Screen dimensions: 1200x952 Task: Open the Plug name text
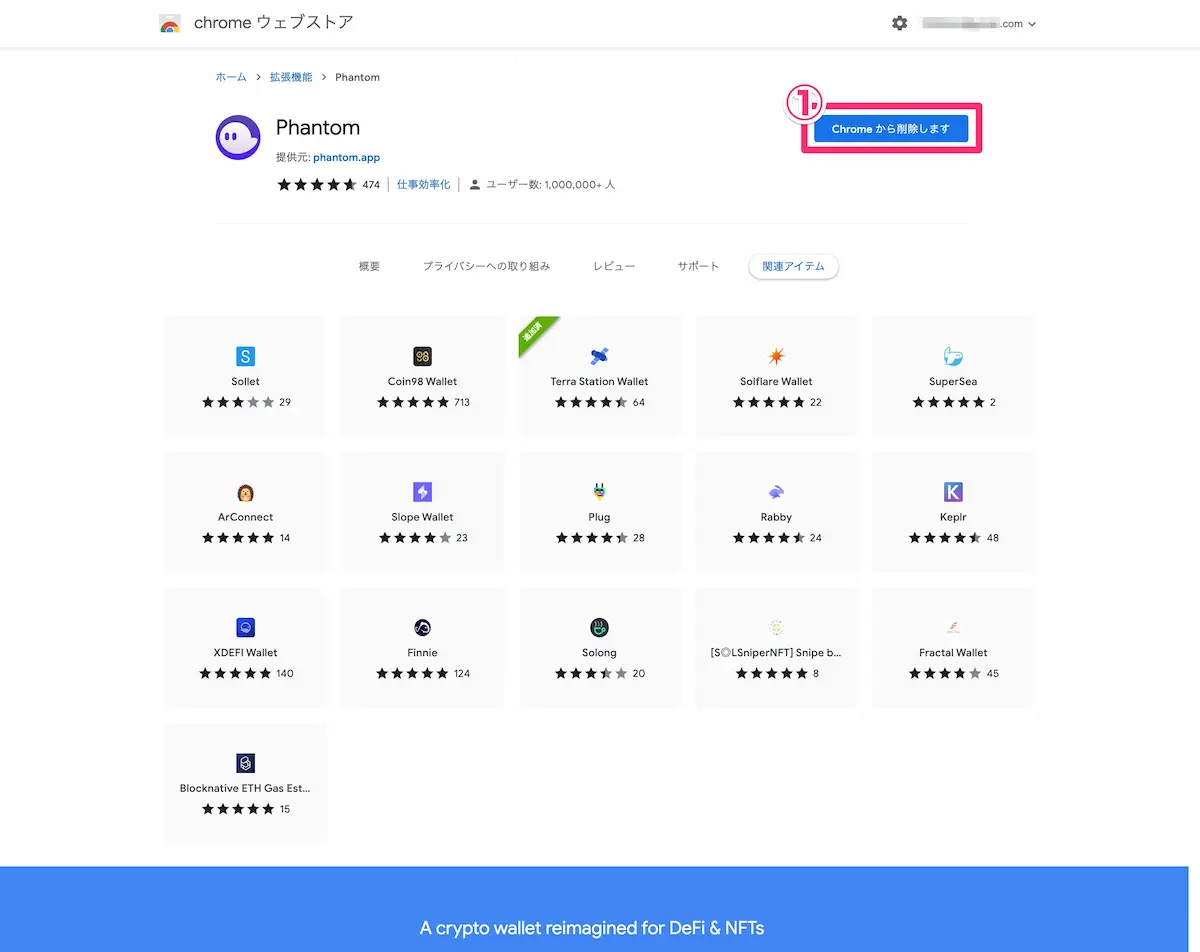[x=599, y=517]
